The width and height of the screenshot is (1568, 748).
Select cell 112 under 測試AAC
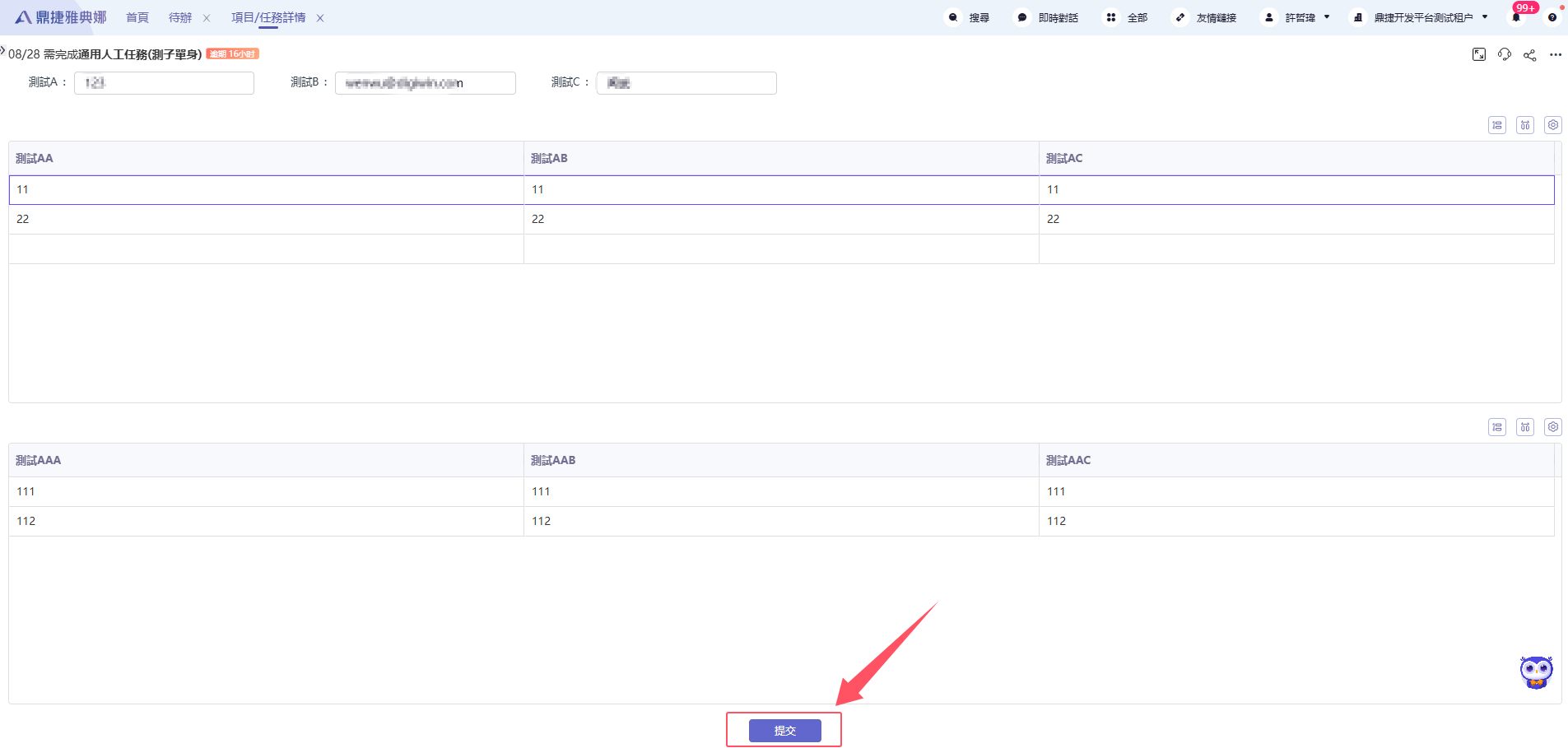pyautogui.click(x=1296, y=521)
